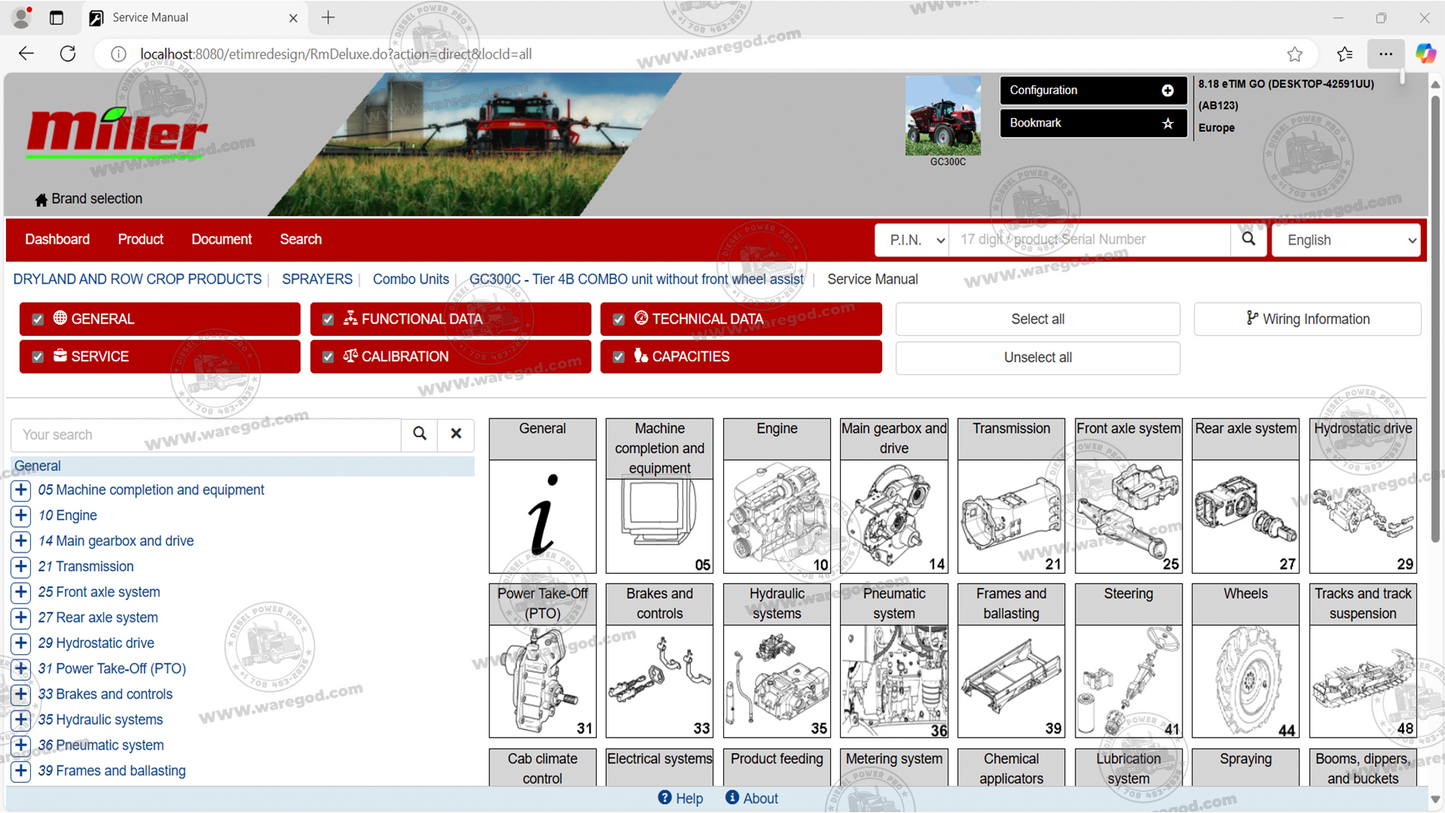Click the Miller brand logo
Image resolution: width=1445 pixels, height=813 pixels.
click(x=117, y=132)
